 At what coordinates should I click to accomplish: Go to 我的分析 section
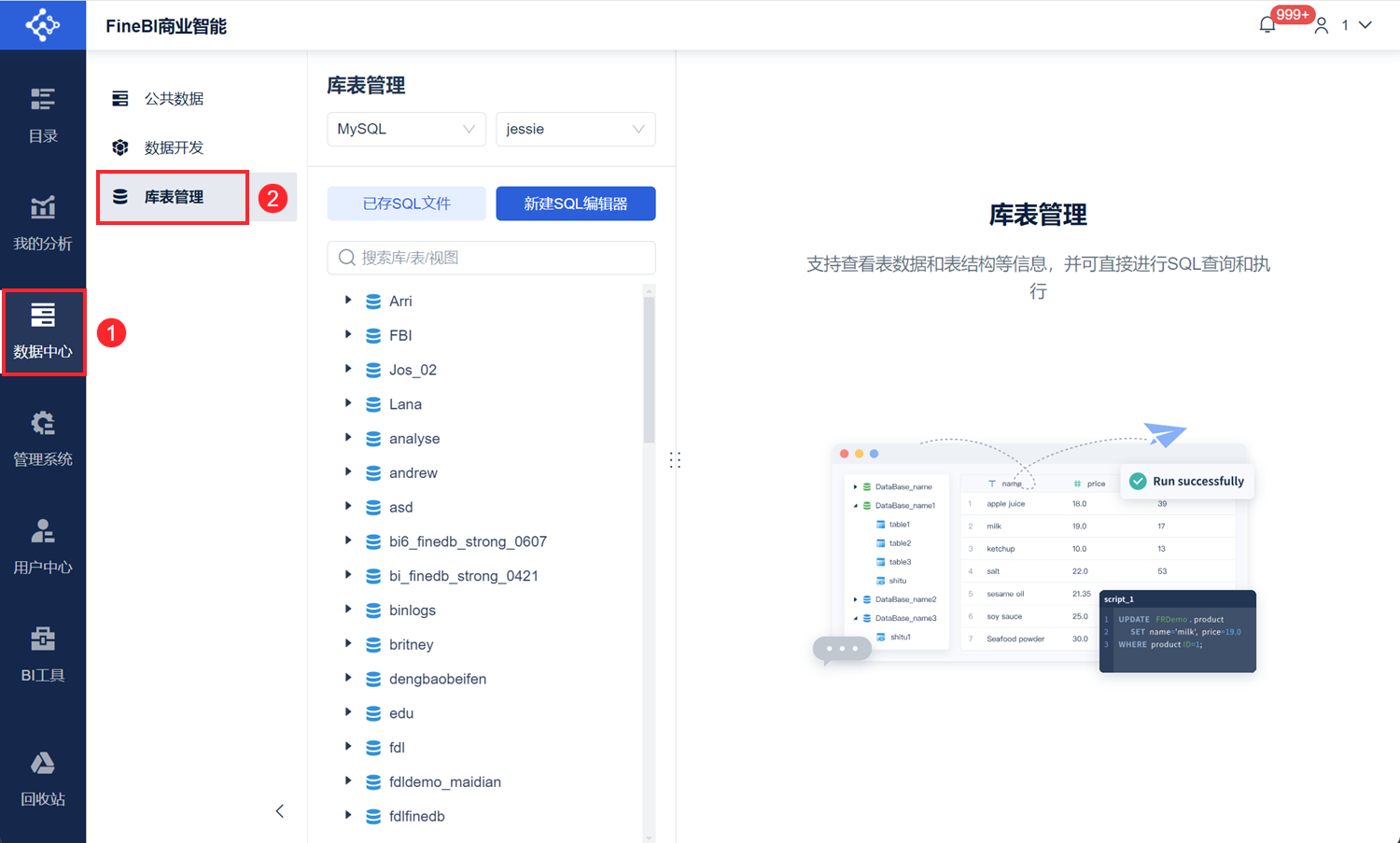(43, 224)
